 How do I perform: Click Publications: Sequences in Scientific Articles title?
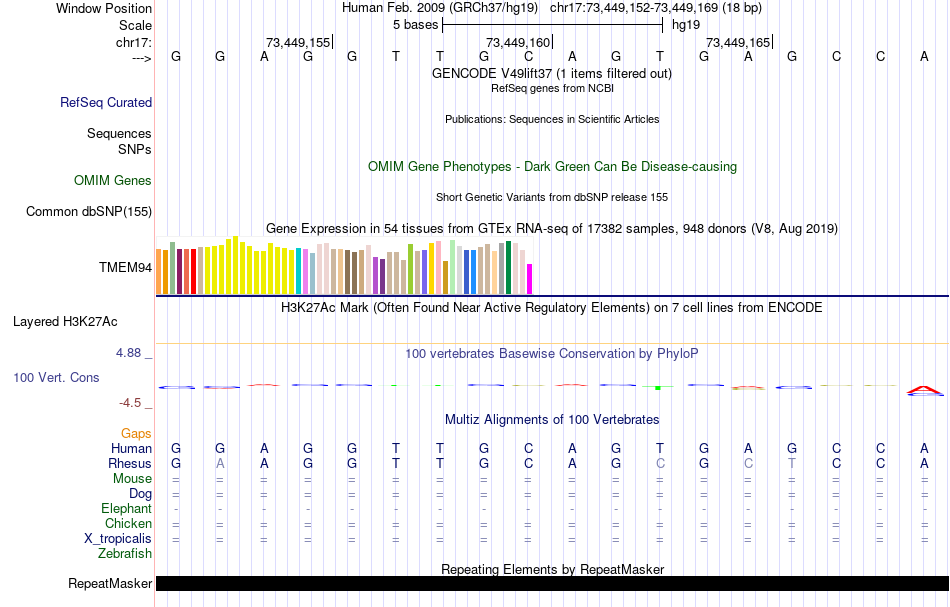552,119
